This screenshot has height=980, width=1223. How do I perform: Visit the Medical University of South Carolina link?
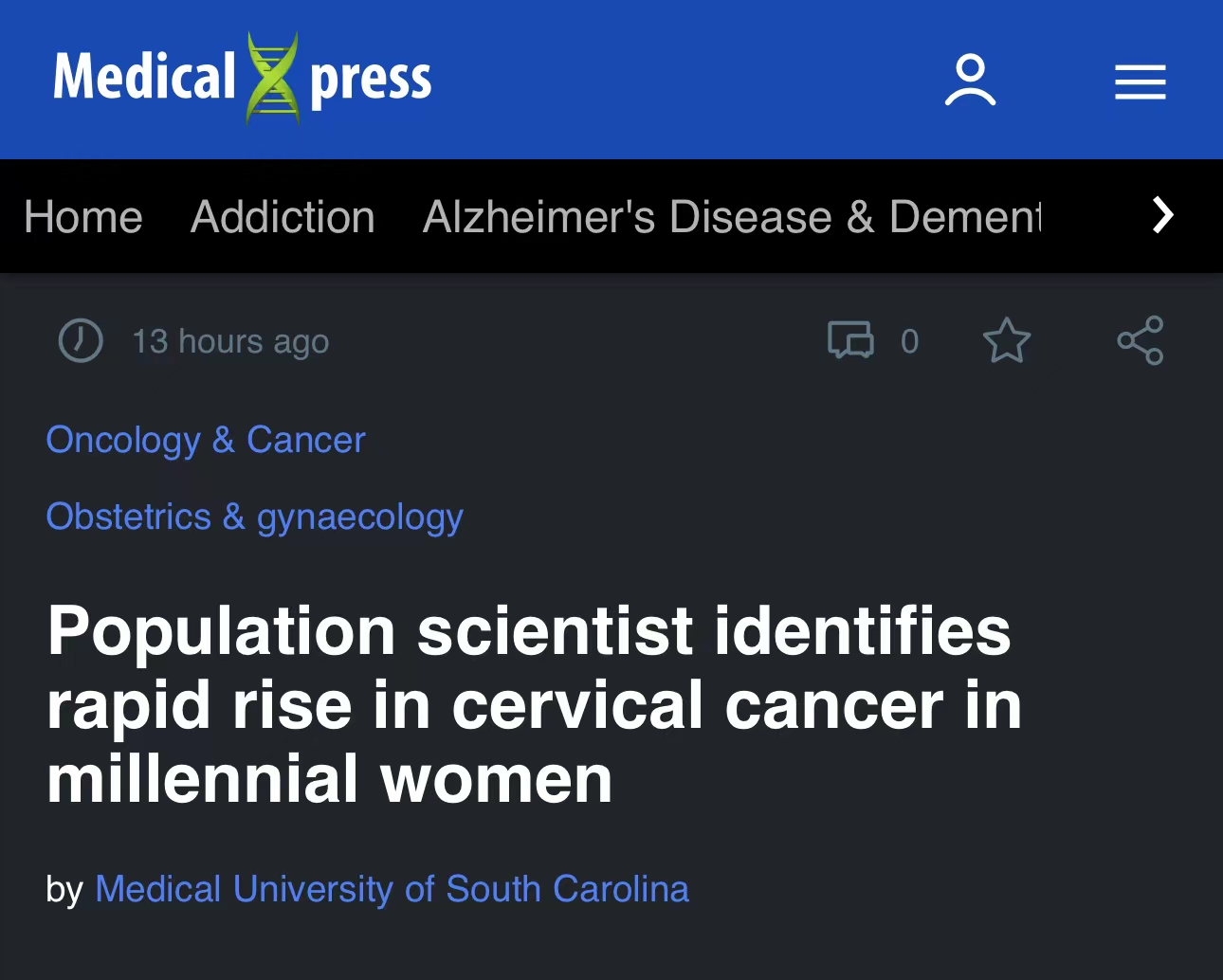392,889
